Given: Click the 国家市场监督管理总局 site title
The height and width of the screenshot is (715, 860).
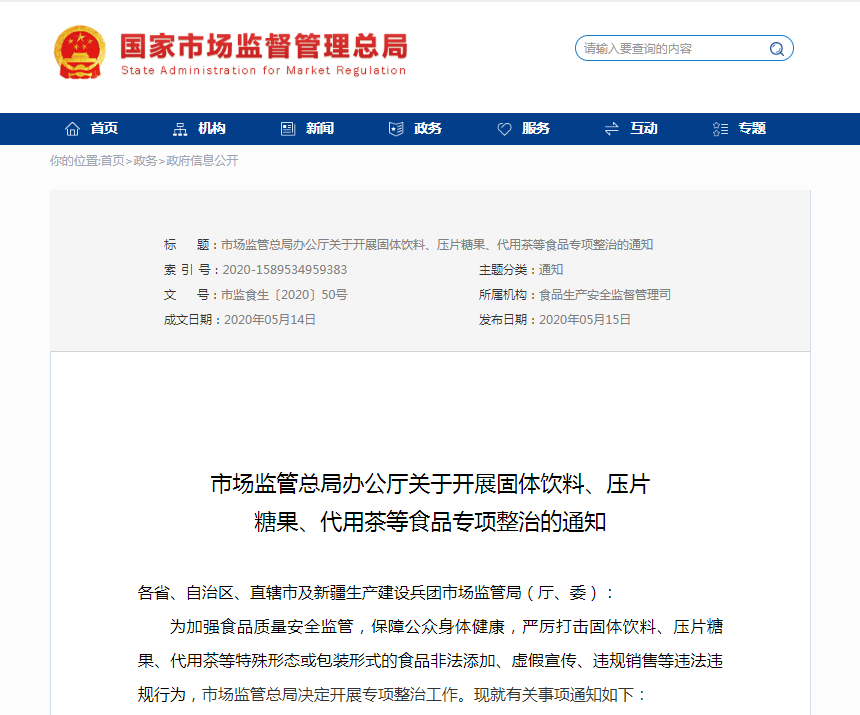Looking at the screenshot, I should [x=263, y=48].
